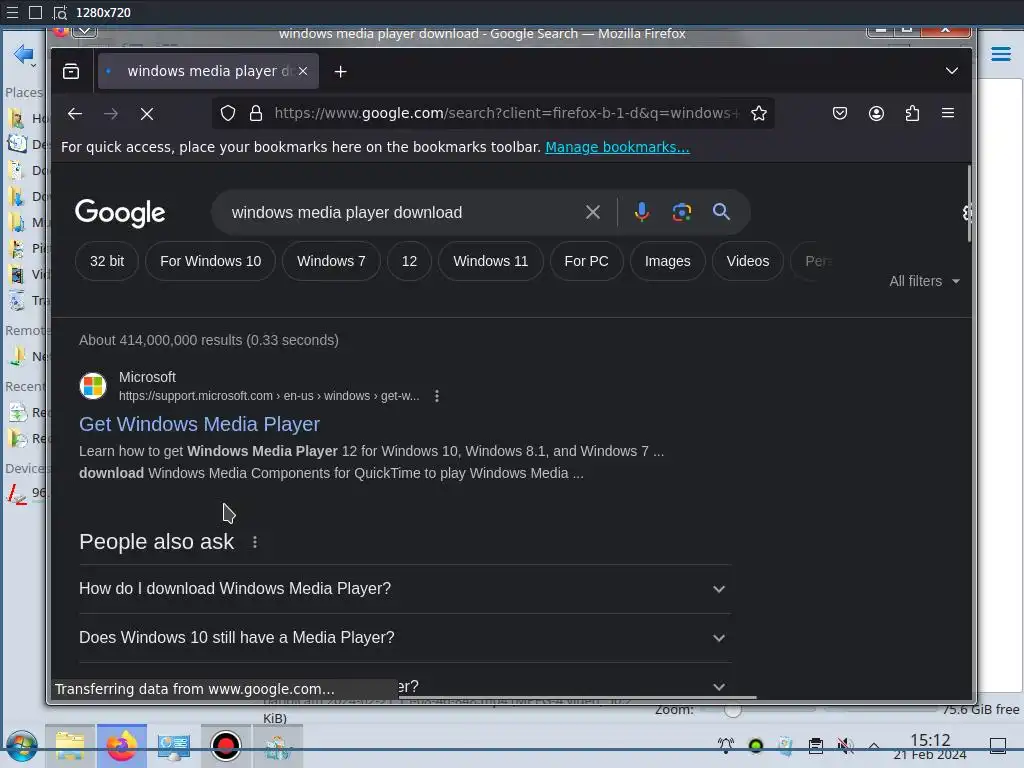This screenshot has height=768, width=1024.
Task: Bookmark this page with the star
Action: coord(758,114)
